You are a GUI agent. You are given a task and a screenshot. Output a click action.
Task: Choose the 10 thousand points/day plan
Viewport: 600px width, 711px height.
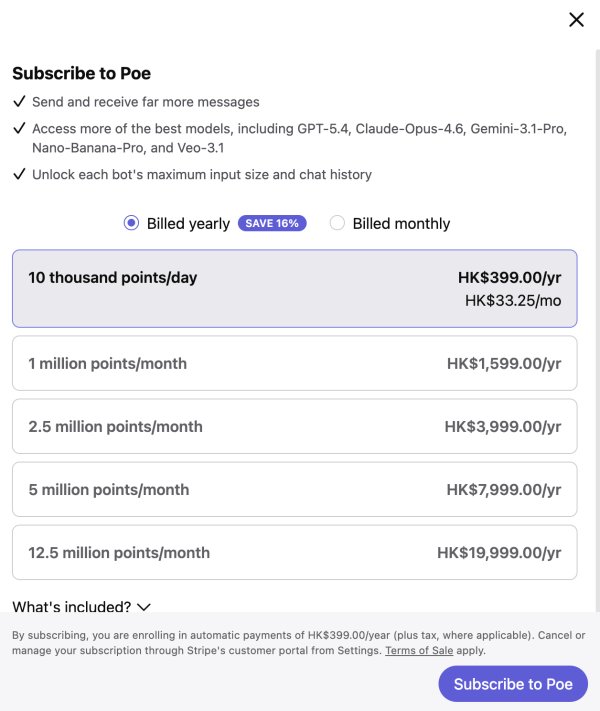[294, 288]
